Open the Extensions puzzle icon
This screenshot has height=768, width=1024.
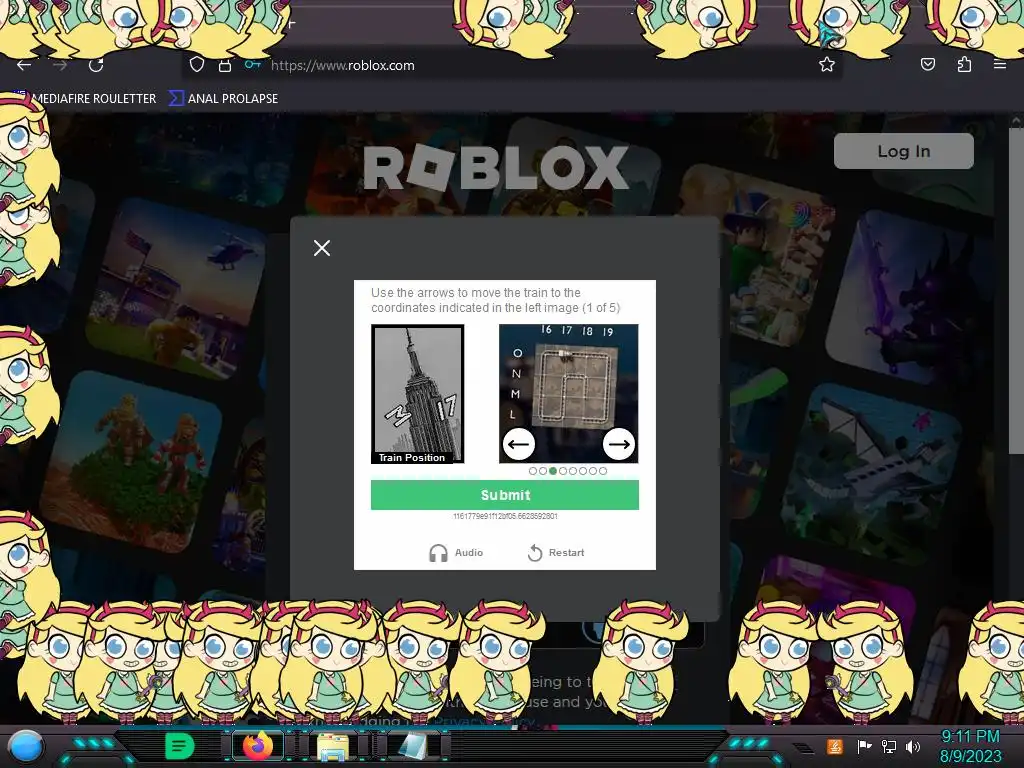point(964,64)
